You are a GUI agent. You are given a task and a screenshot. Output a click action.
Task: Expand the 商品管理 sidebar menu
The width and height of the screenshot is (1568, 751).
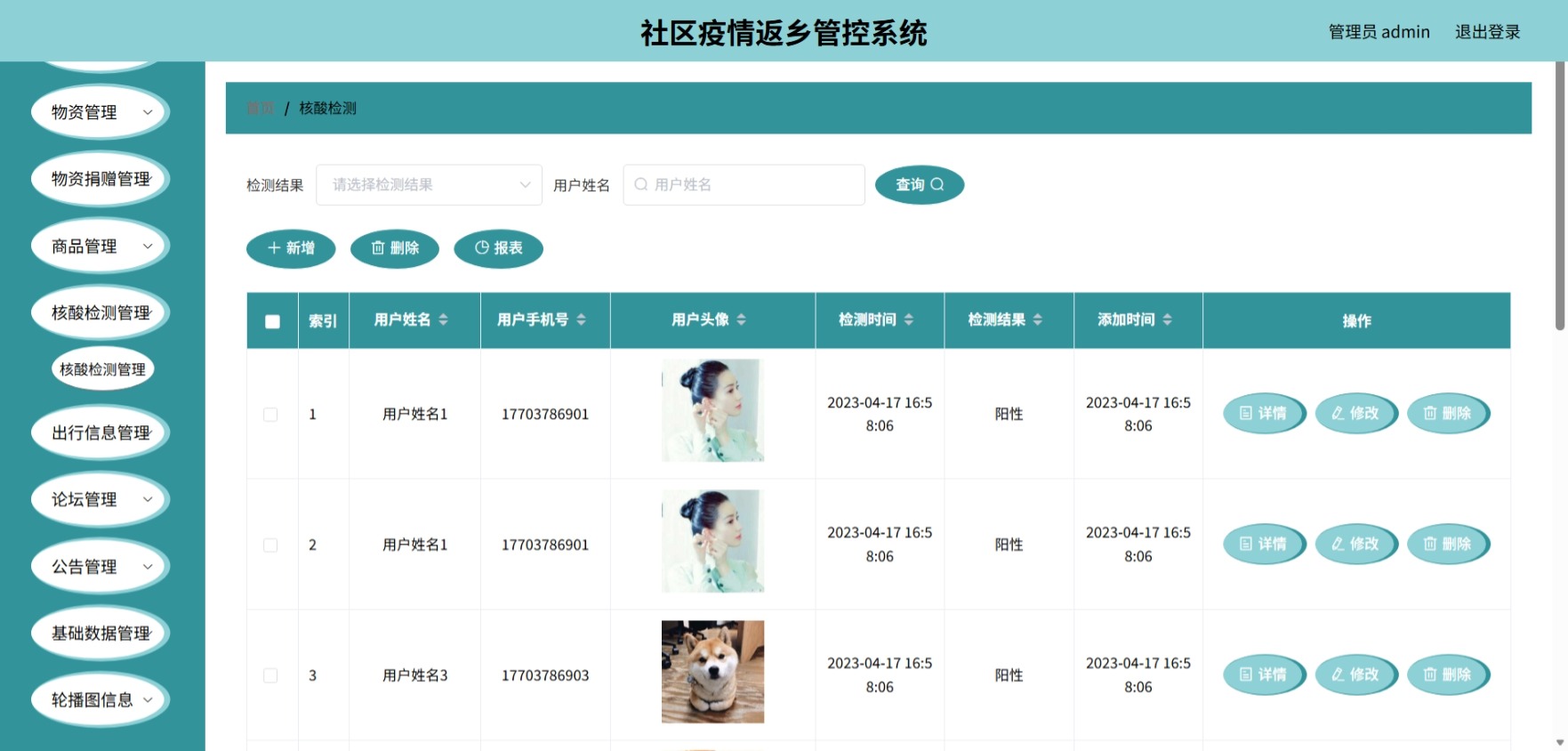pos(100,246)
